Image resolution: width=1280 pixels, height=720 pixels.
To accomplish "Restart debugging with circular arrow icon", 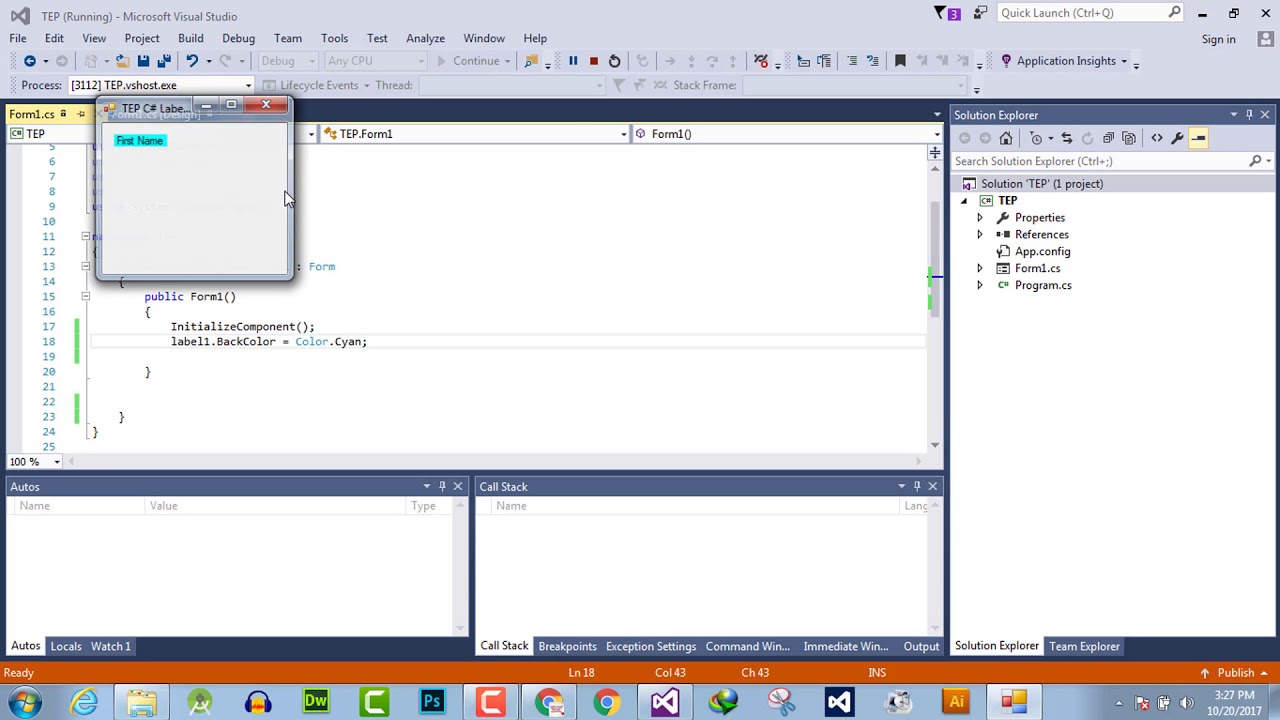I will (614, 61).
